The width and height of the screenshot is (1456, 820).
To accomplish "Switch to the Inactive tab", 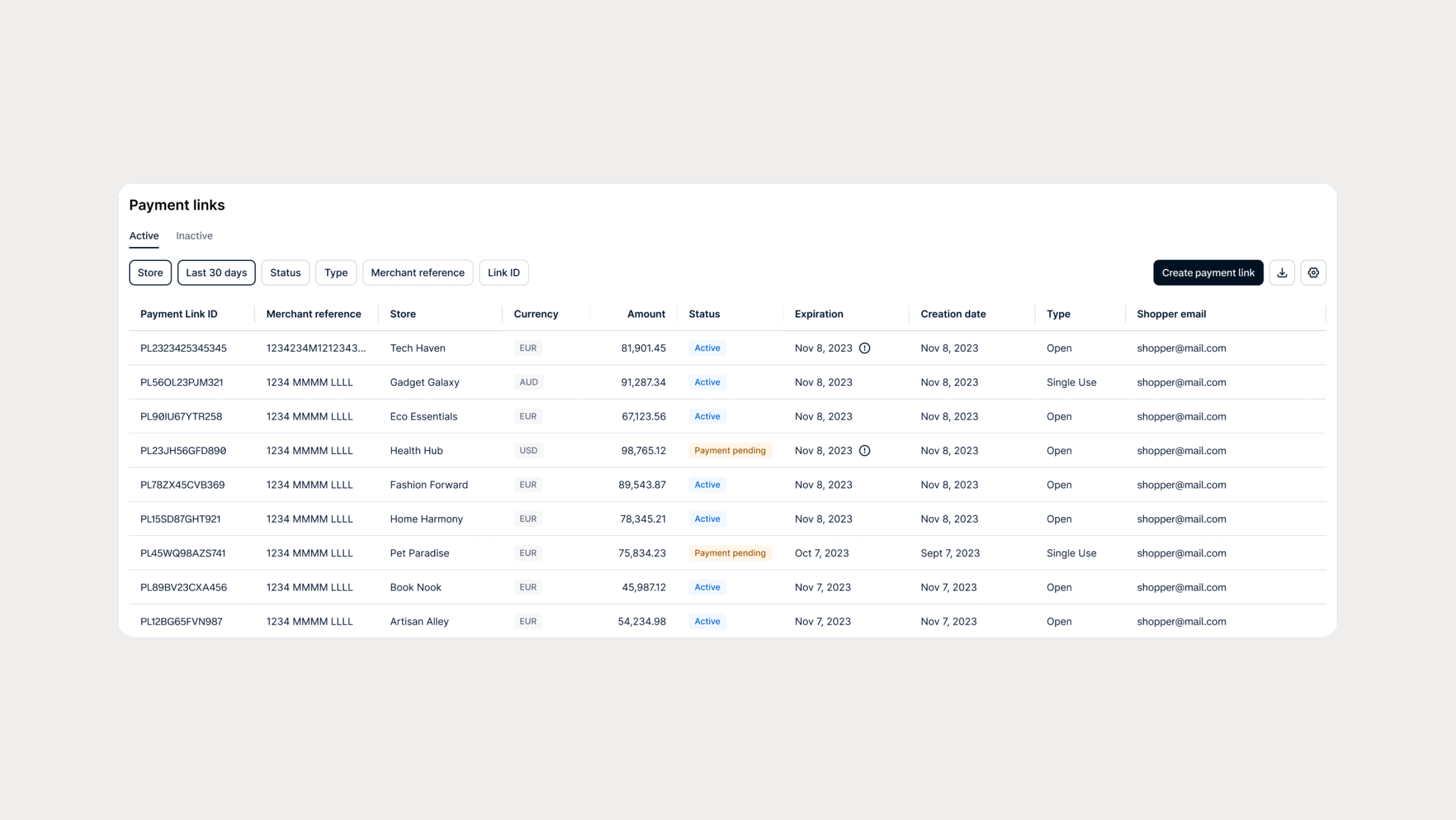I will (194, 235).
